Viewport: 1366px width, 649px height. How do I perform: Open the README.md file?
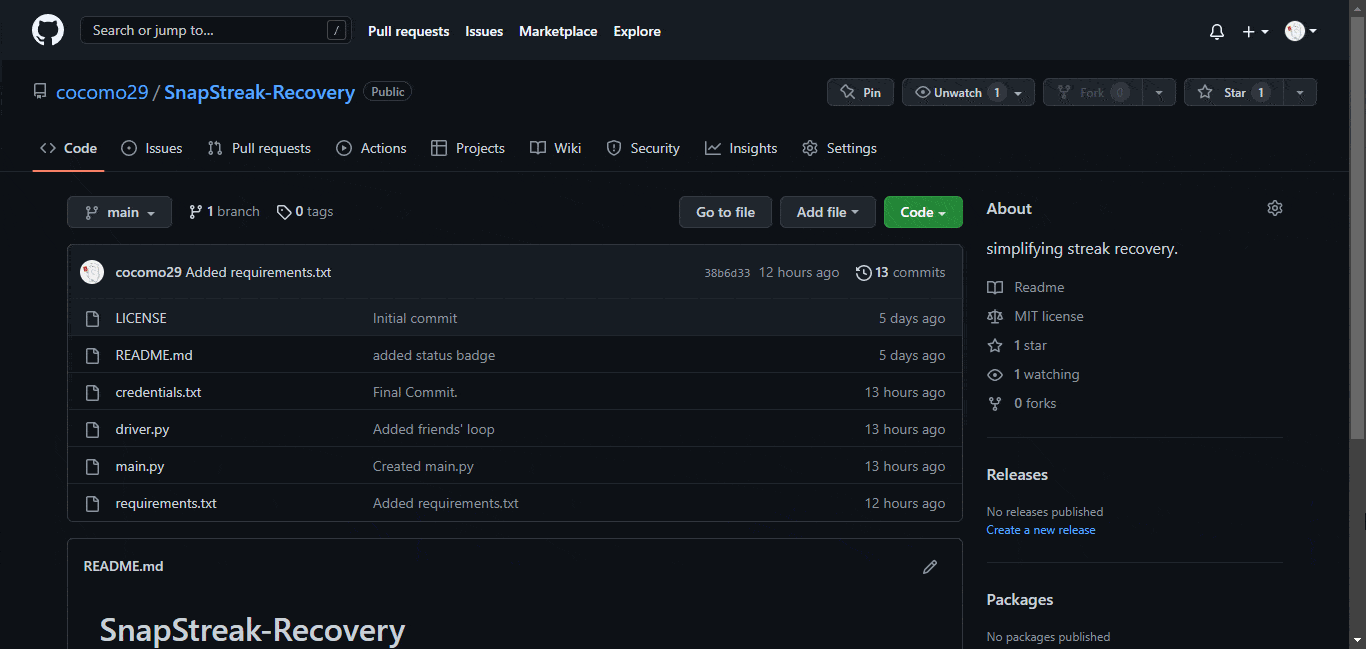(154, 355)
